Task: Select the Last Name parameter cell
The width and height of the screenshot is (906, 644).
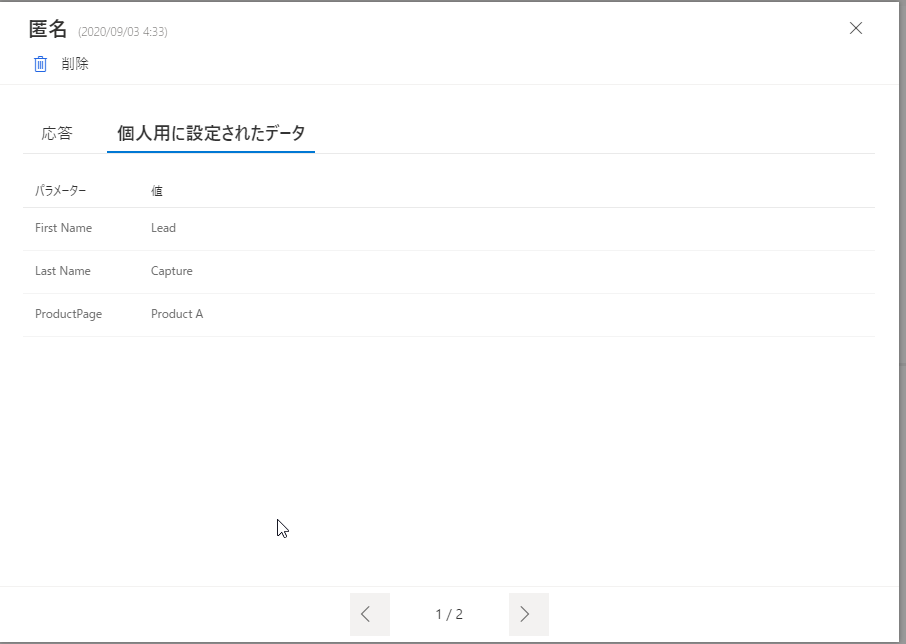Action: [62, 271]
